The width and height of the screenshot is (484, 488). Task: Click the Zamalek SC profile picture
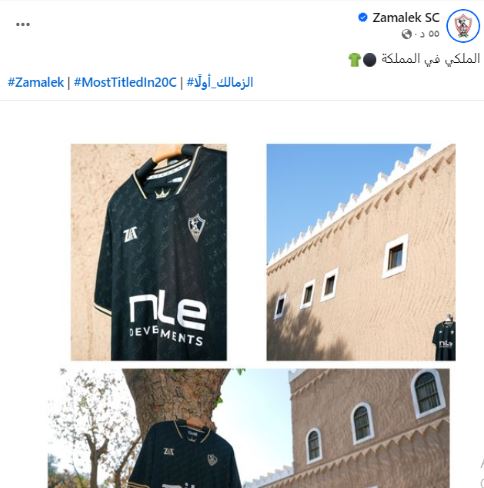(463, 25)
